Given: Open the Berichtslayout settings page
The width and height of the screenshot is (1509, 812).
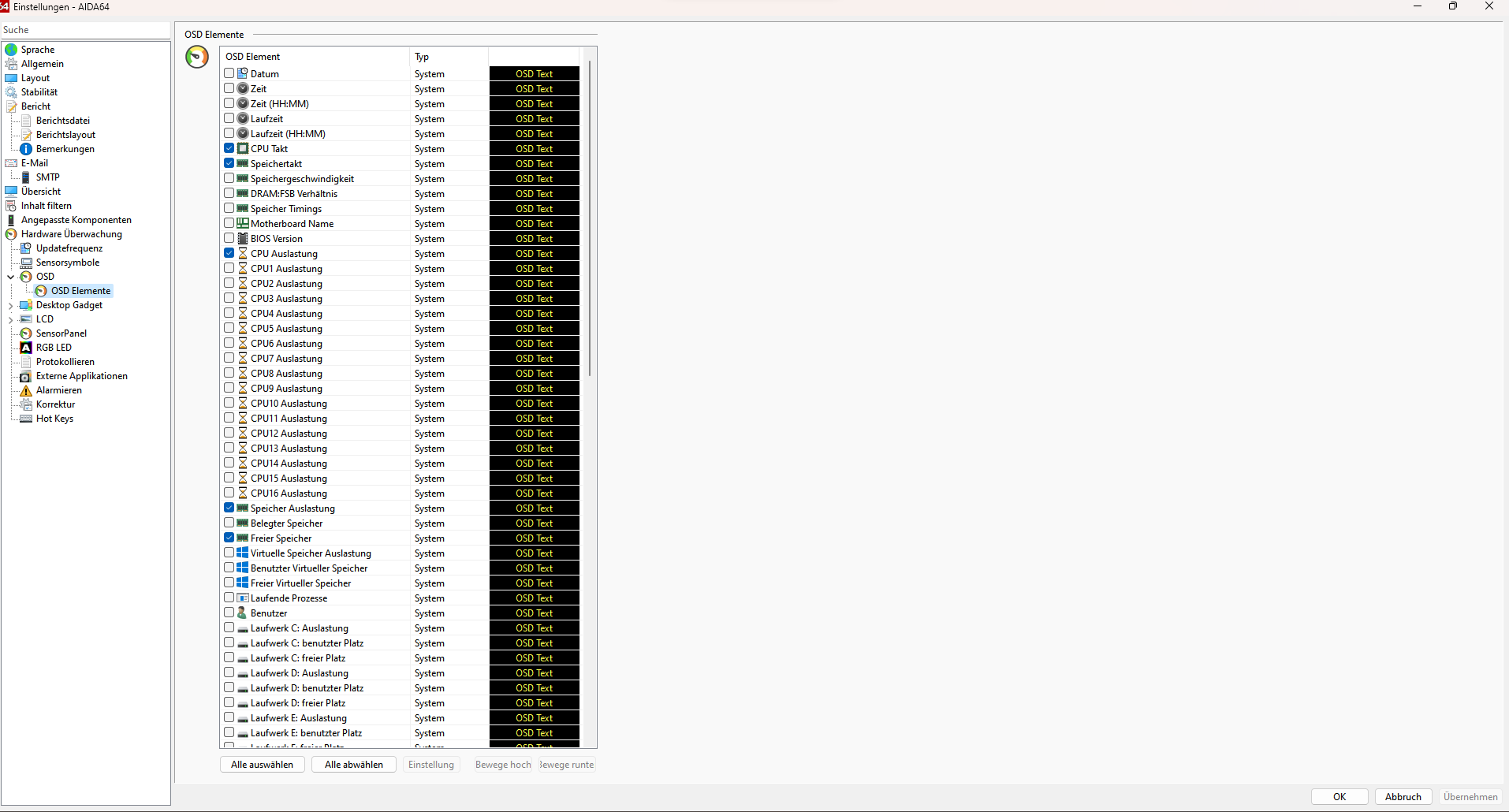Looking at the screenshot, I should pyautogui.click(x=65, y=135).
